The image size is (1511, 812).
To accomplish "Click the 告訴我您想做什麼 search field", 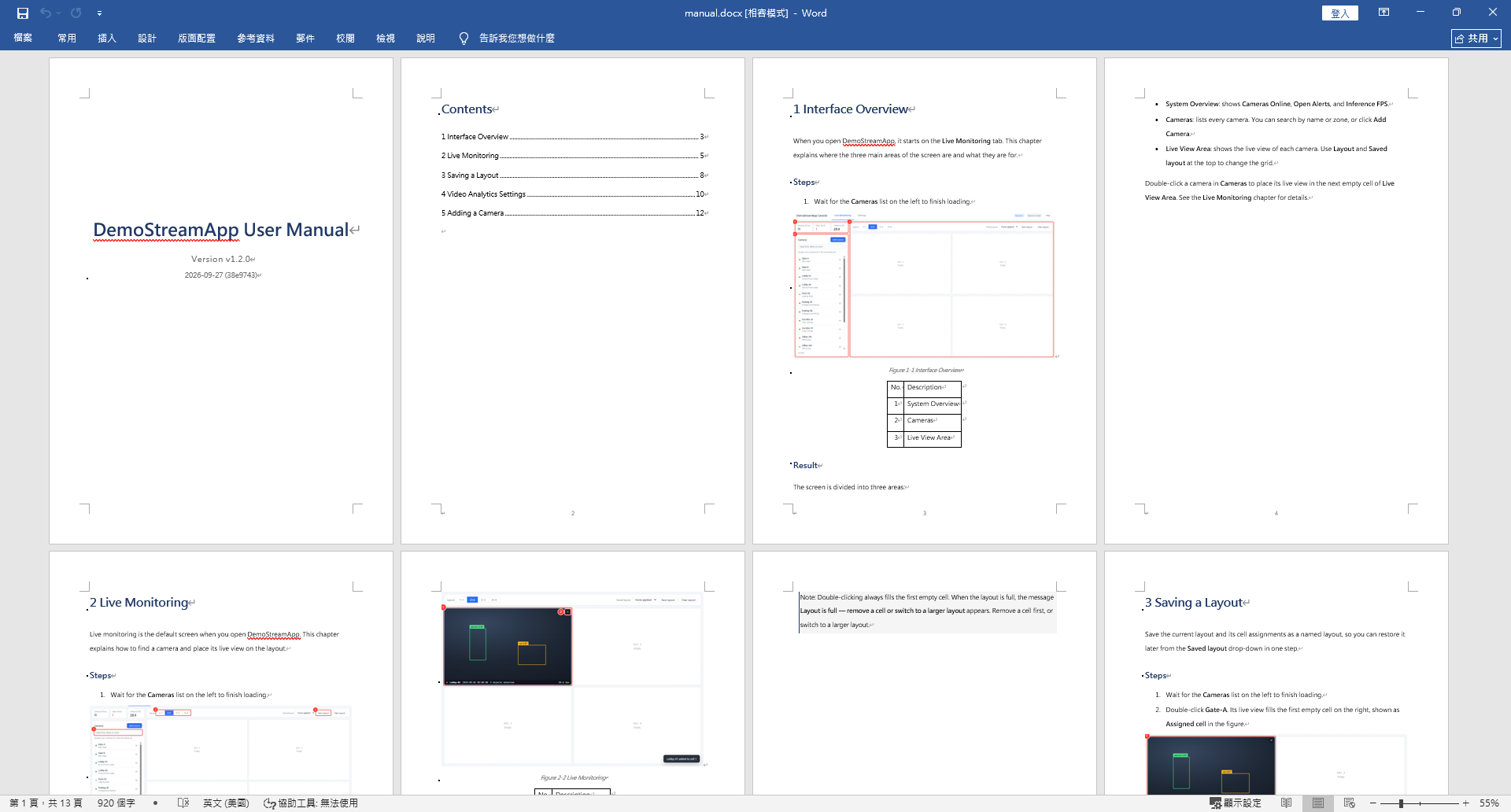I will tap(517, 38).
